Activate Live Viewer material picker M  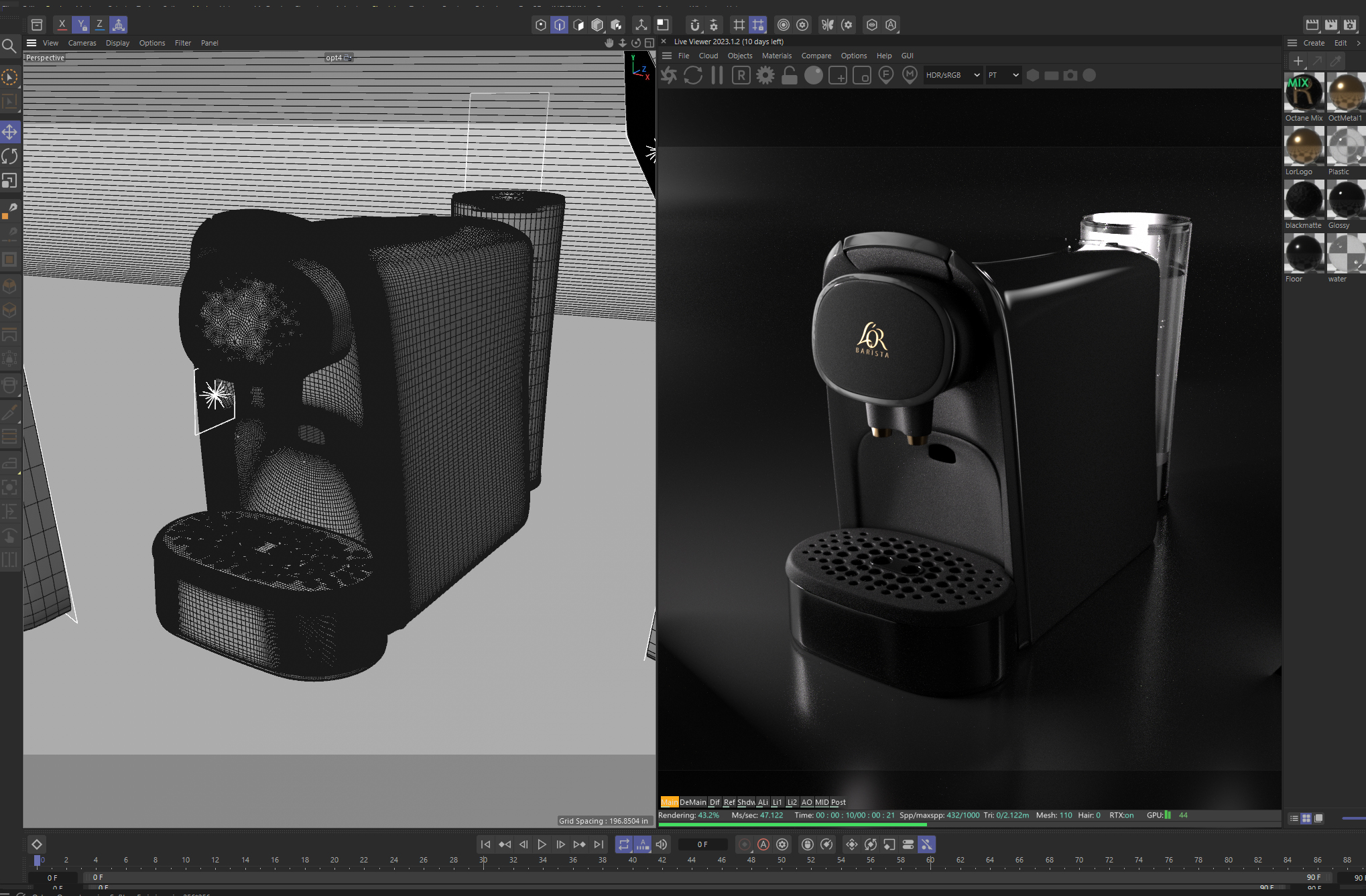pyautogui.click(x=910, y=75)
